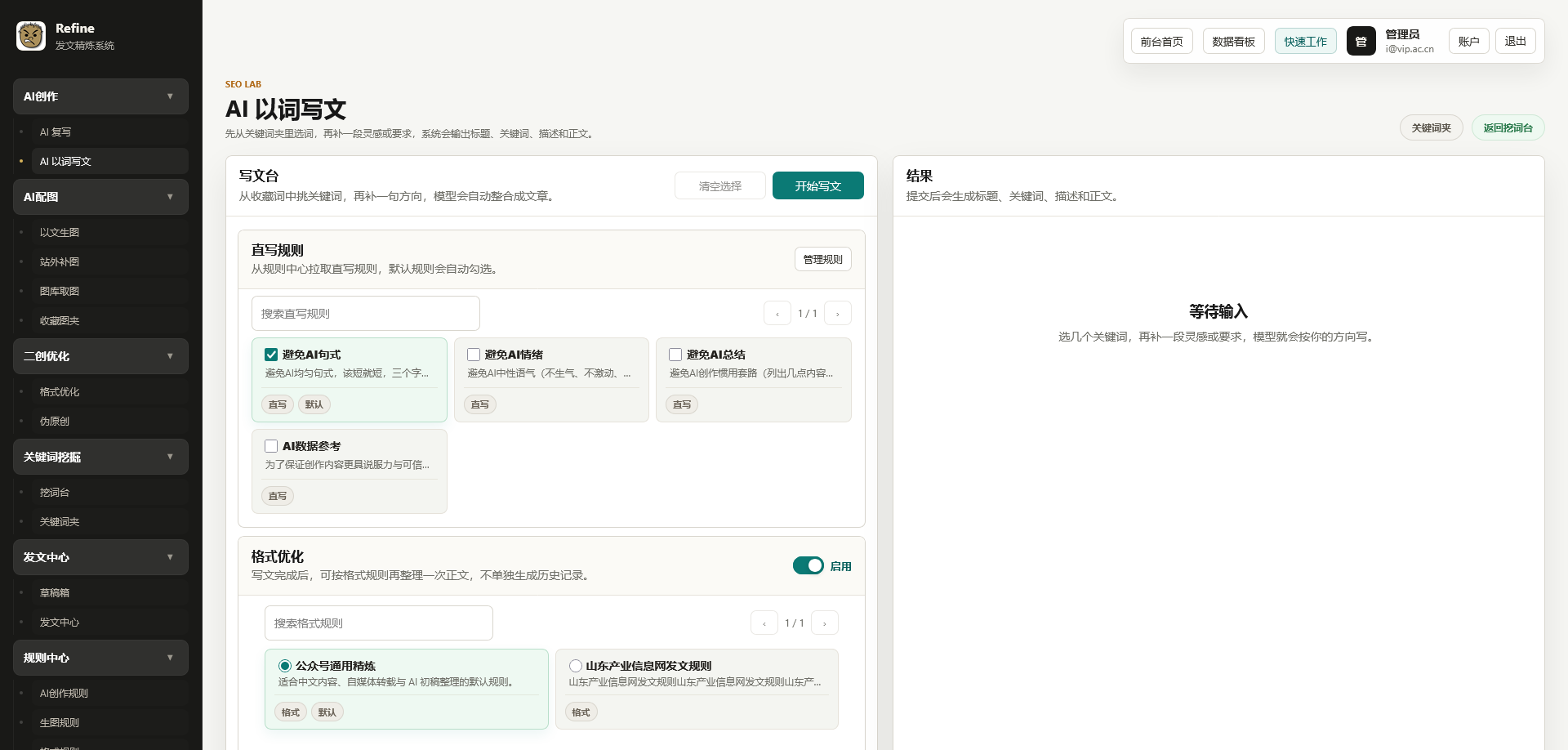Viewport: 1568px width, 750px height.
Task: Focus the 搜索格式规则 search field
Action: click(x=378, y=623)
